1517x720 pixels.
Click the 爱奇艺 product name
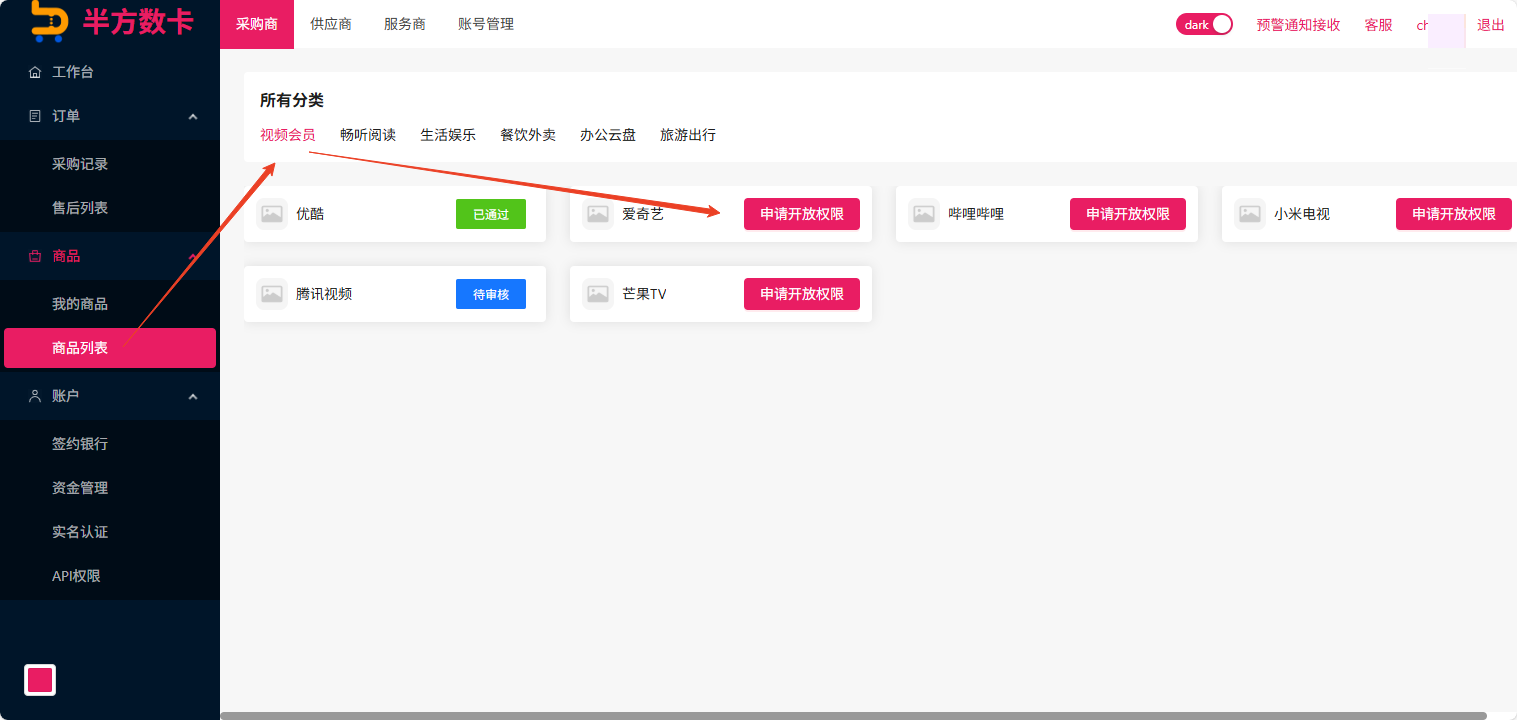point(643,214)
